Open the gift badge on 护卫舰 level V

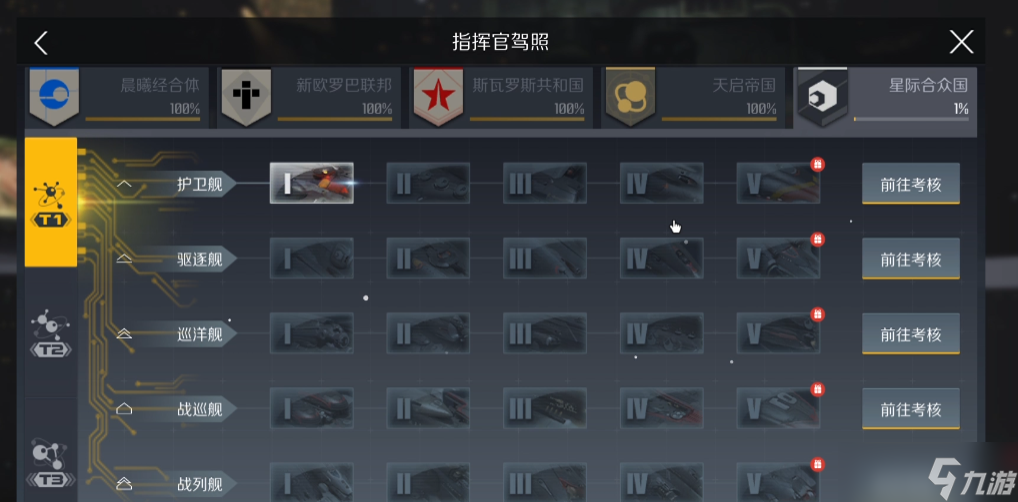tap(818, 164)
